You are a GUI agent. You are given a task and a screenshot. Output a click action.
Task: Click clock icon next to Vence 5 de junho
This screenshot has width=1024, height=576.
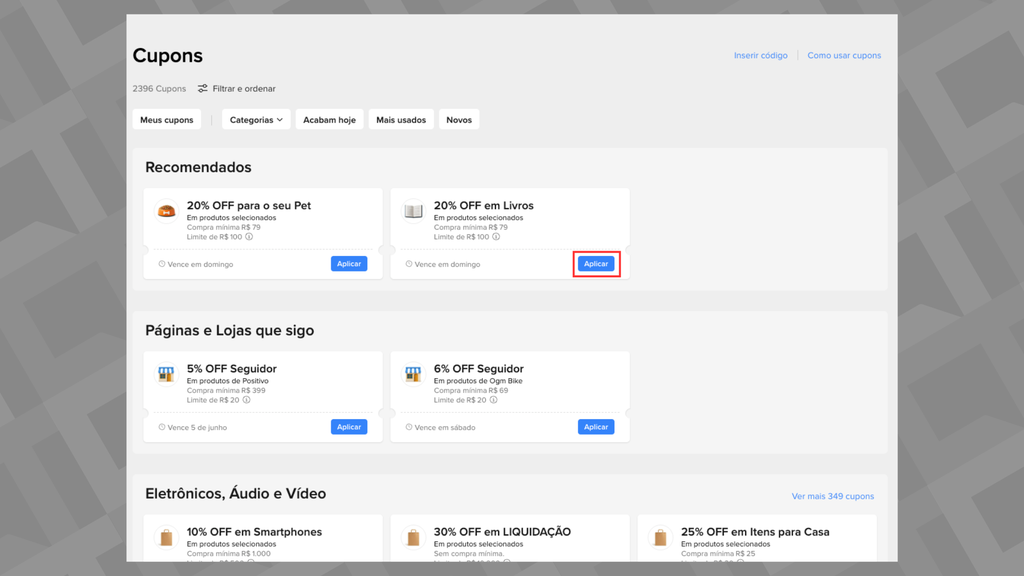click(161, 427)
